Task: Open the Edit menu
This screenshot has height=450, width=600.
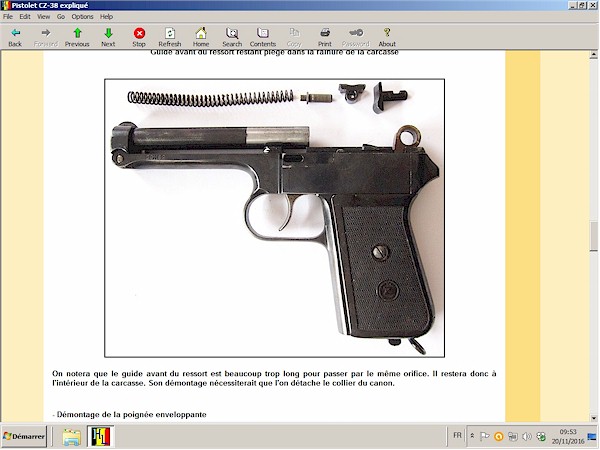Action: (x=25, y=17)
